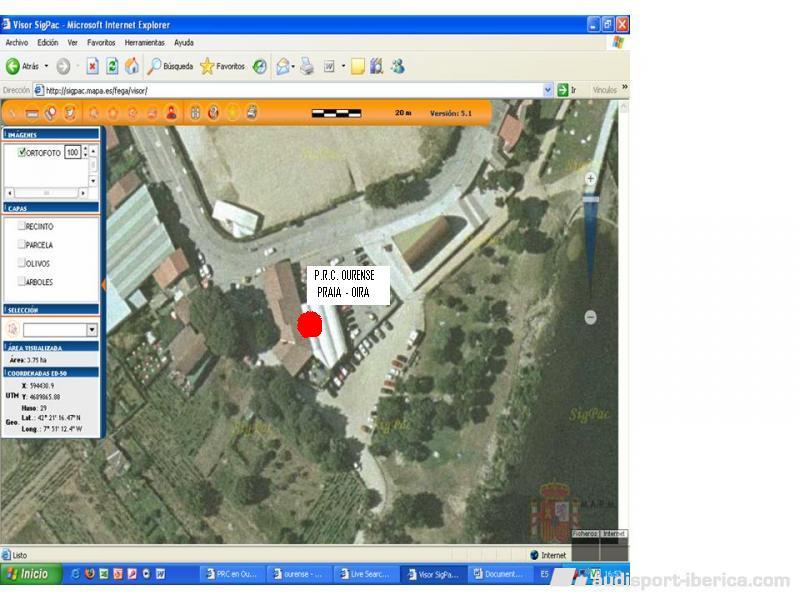This screenshot has width=800, height=600.
Task: Click the green Atrás back arrow
Action: (x=13, y=66)
